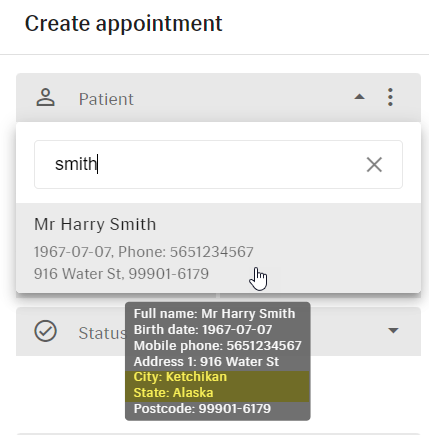This screenshot has height=435, width=429.
Task: Click the State: Alaska tooltip line
Action: [x=173, y=393]
